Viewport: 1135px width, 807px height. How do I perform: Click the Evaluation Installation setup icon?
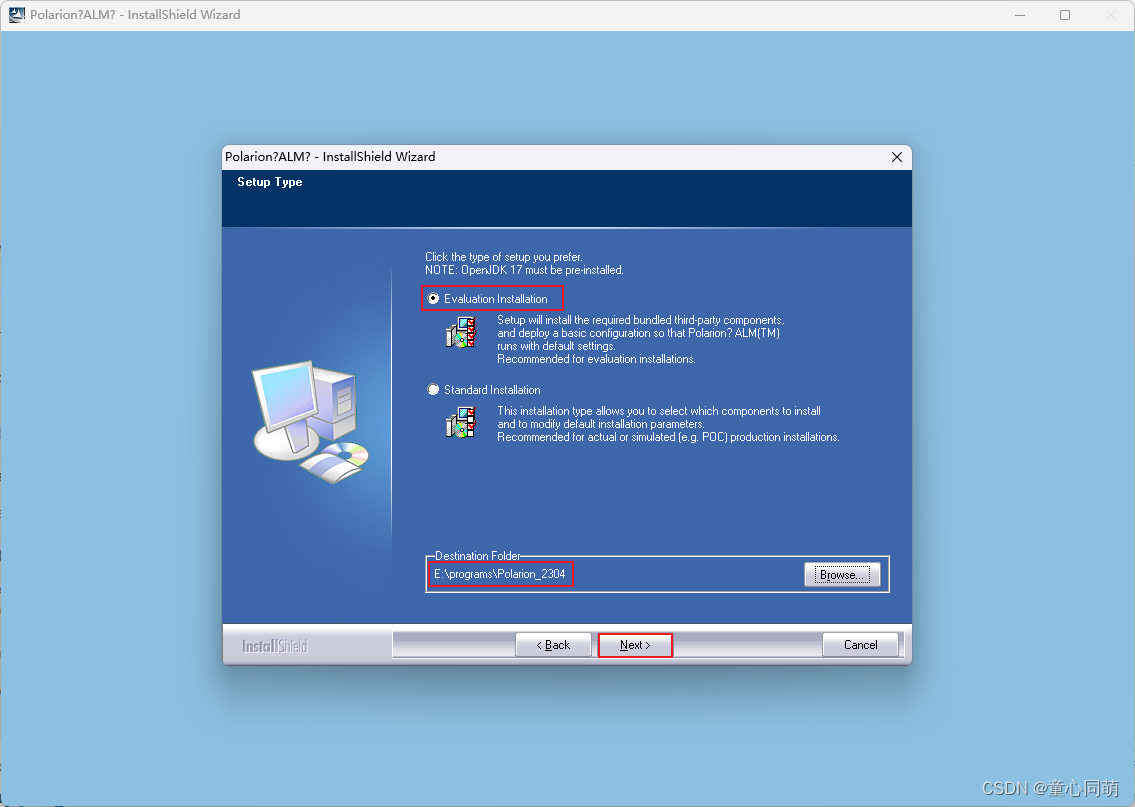tap(460, 332)
